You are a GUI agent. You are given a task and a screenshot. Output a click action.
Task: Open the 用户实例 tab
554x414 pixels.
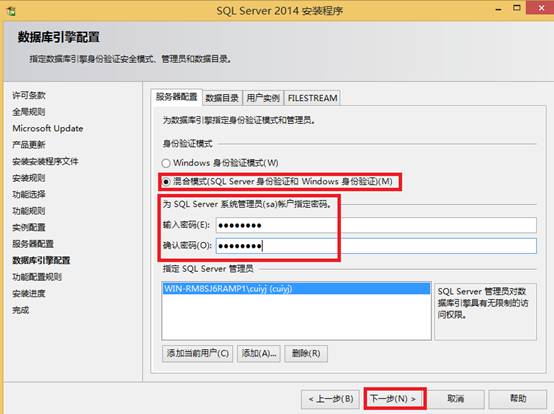(x=263, y=98)
